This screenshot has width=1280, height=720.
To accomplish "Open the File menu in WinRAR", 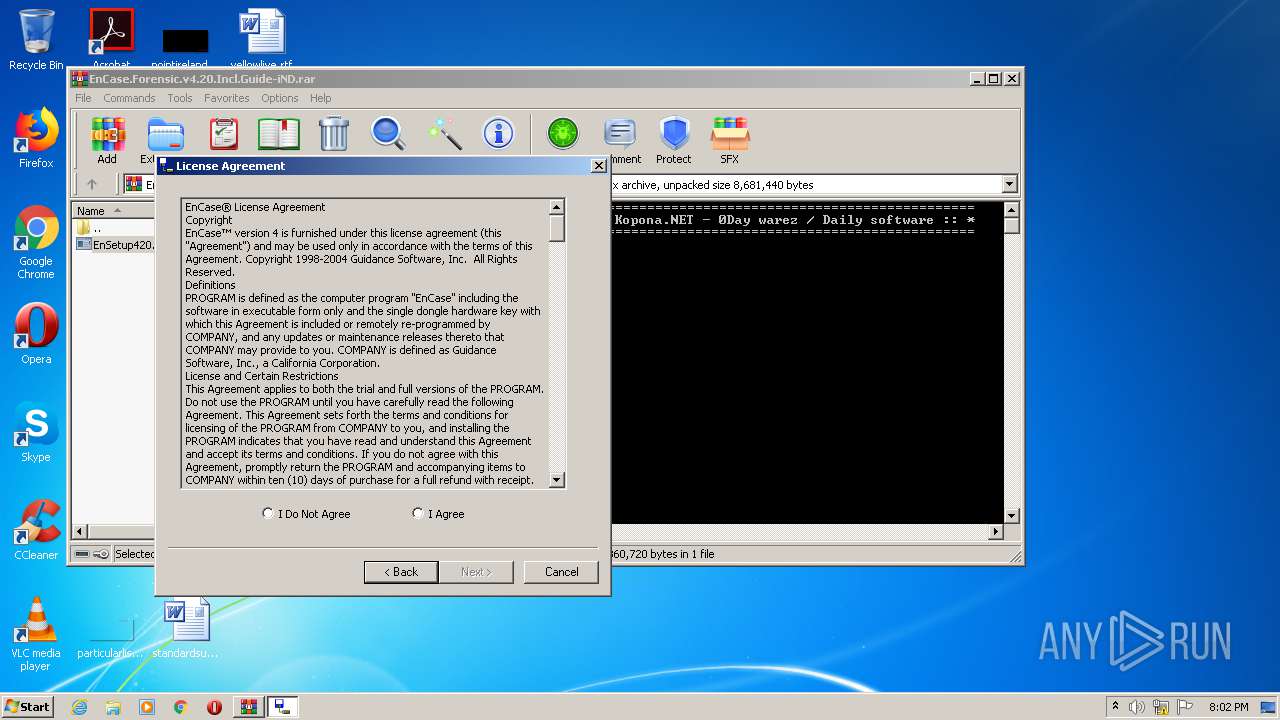I will [x=83, y=98].
